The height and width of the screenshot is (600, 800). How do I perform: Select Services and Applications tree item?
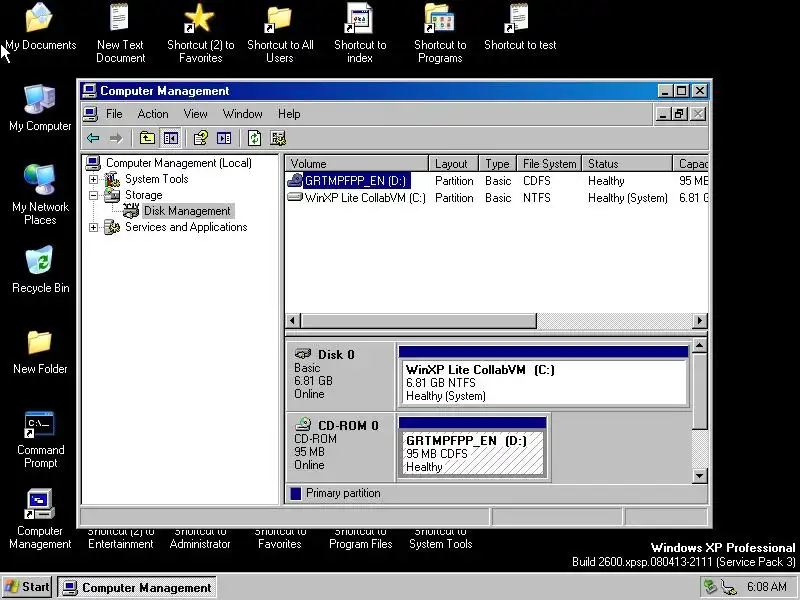[x=186, y=227]
